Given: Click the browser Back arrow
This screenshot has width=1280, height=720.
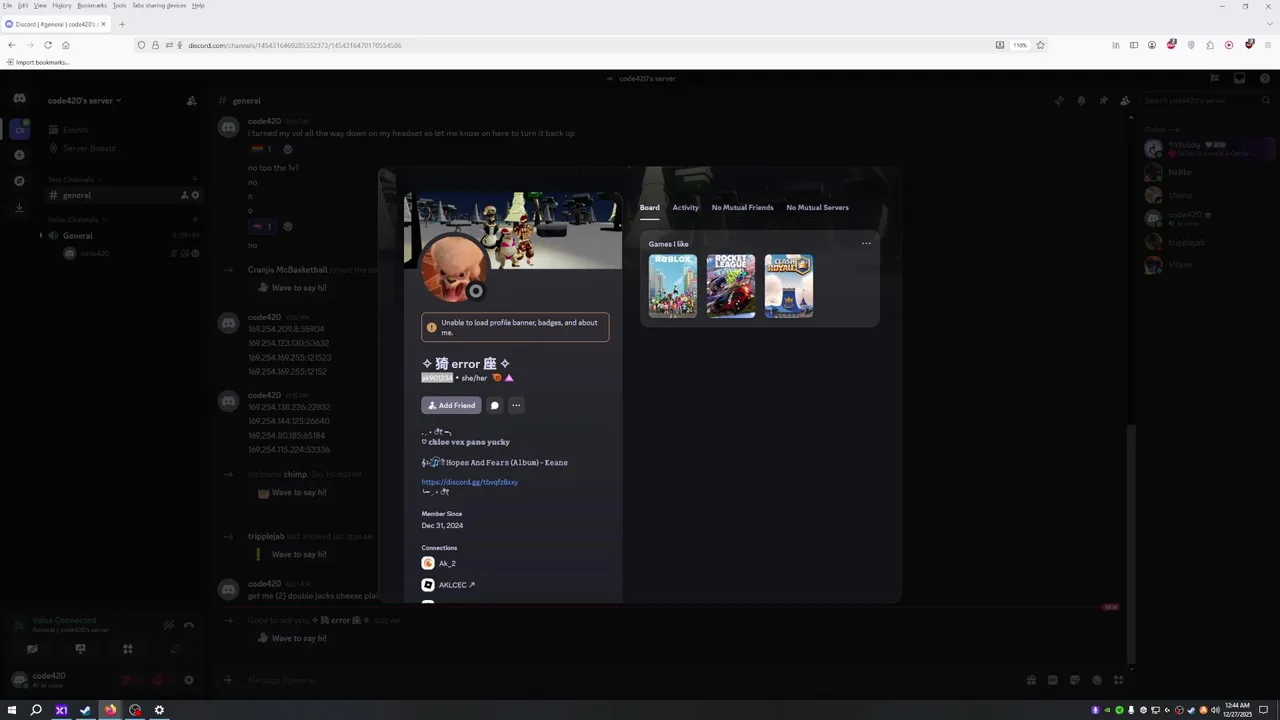Looking at the screenshot, I should [x=11, y=45].
